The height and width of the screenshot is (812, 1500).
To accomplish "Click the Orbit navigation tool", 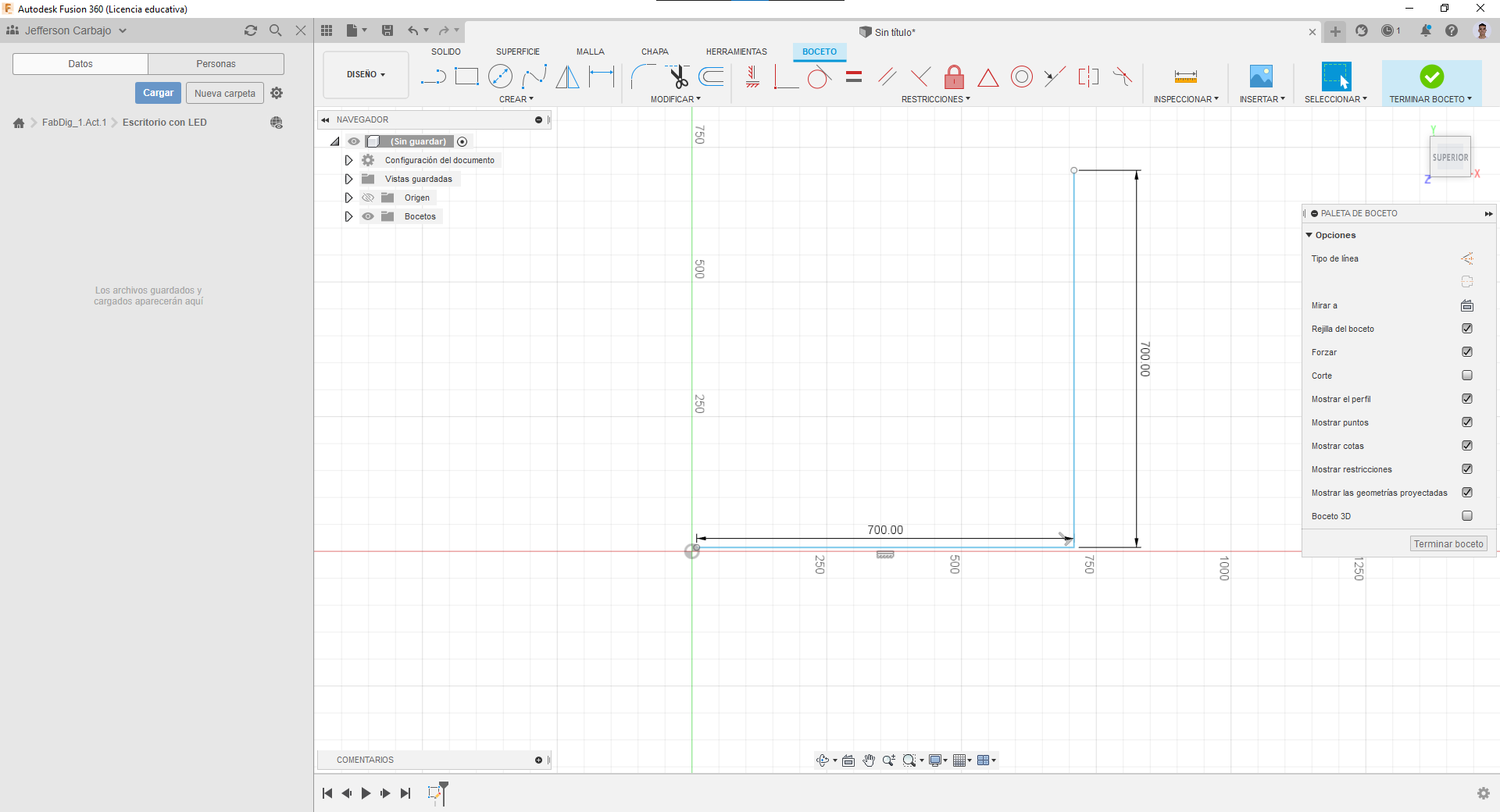I will point(823,760).
